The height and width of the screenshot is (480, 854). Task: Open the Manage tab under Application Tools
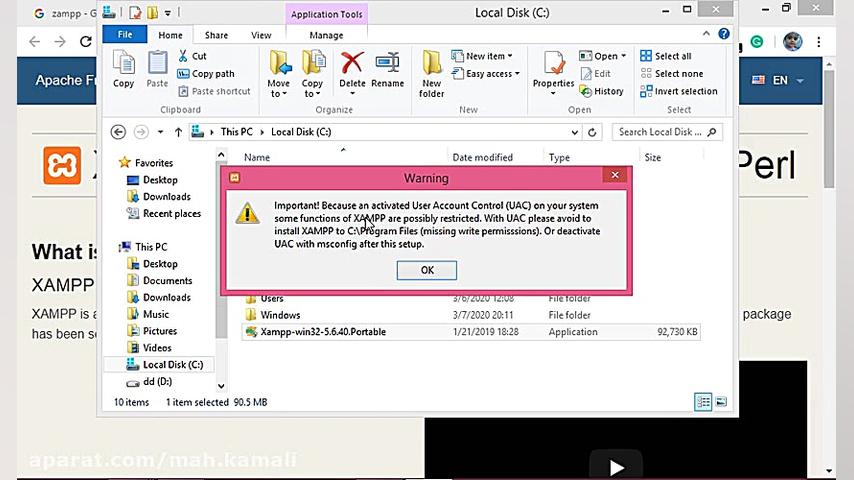326,35
